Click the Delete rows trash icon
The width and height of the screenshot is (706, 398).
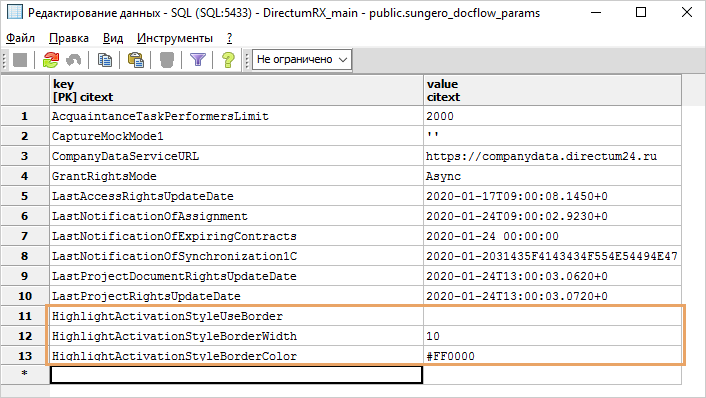coord(167,59)
